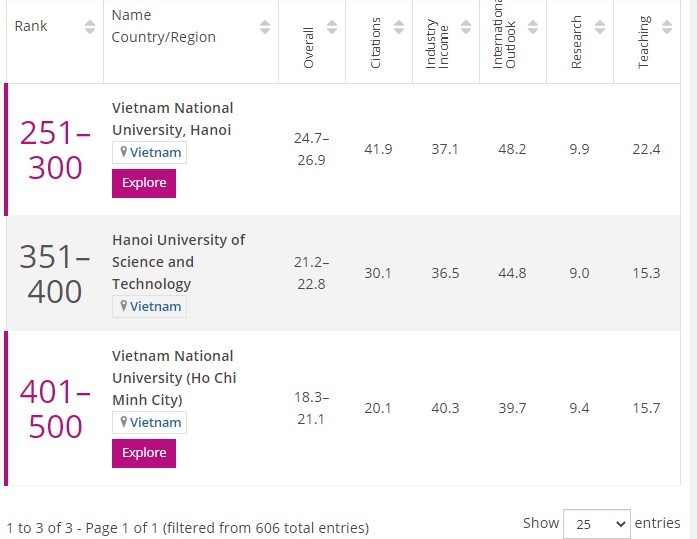This screenshot has height=539, width=697.
Task: Open Vietnam National University (Ho Chi Minh City) link
Action: click(x=174, y=378)
